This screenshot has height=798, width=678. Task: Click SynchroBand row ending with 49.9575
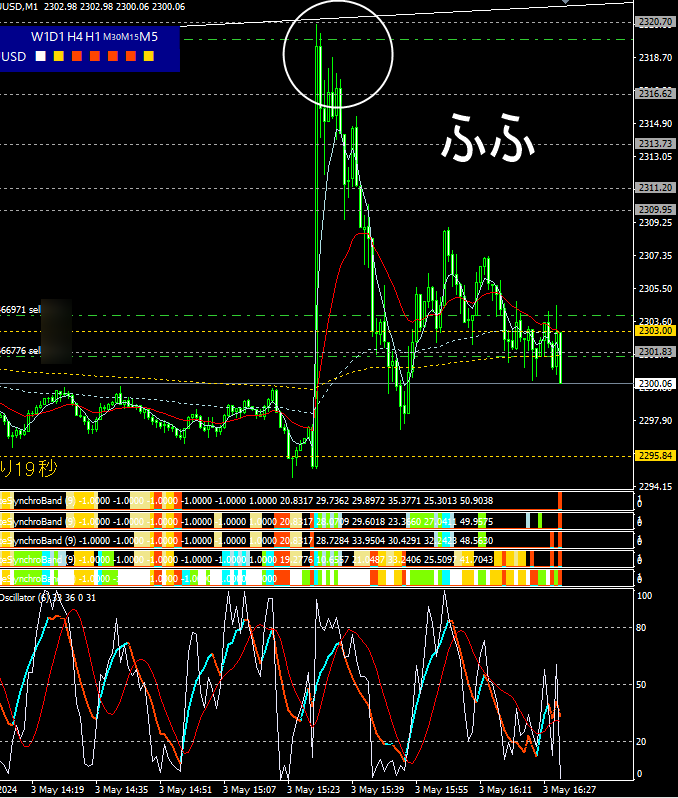click(x=317, y=521)
